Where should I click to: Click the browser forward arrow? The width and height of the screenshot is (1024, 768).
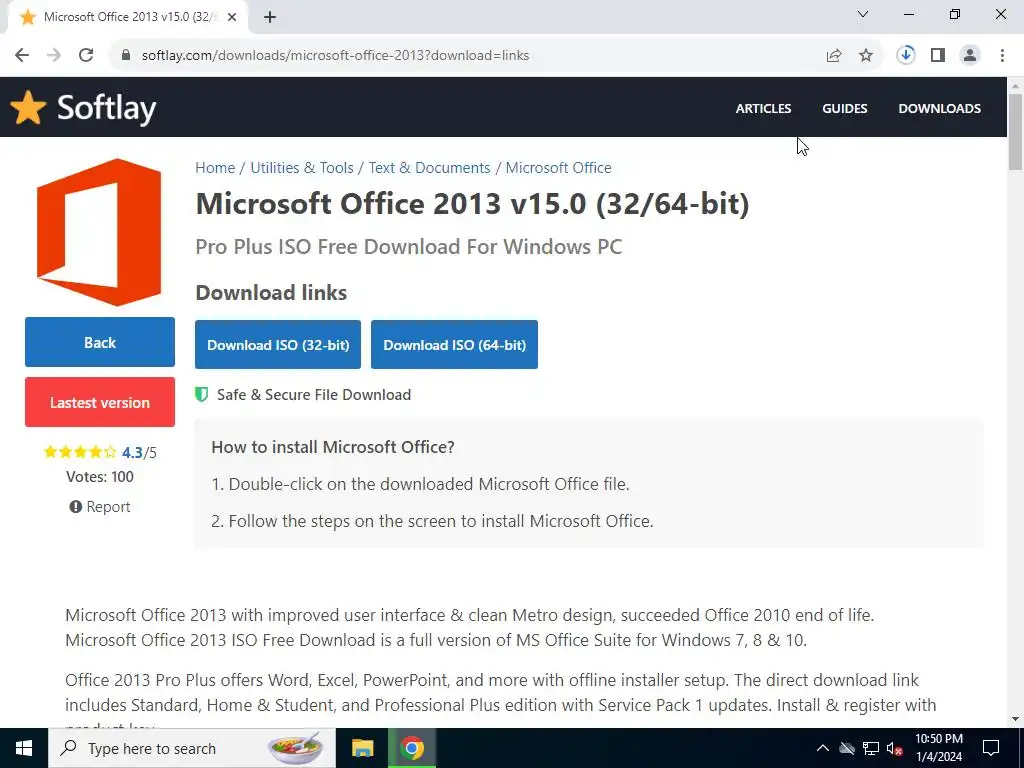pos(54,56)
